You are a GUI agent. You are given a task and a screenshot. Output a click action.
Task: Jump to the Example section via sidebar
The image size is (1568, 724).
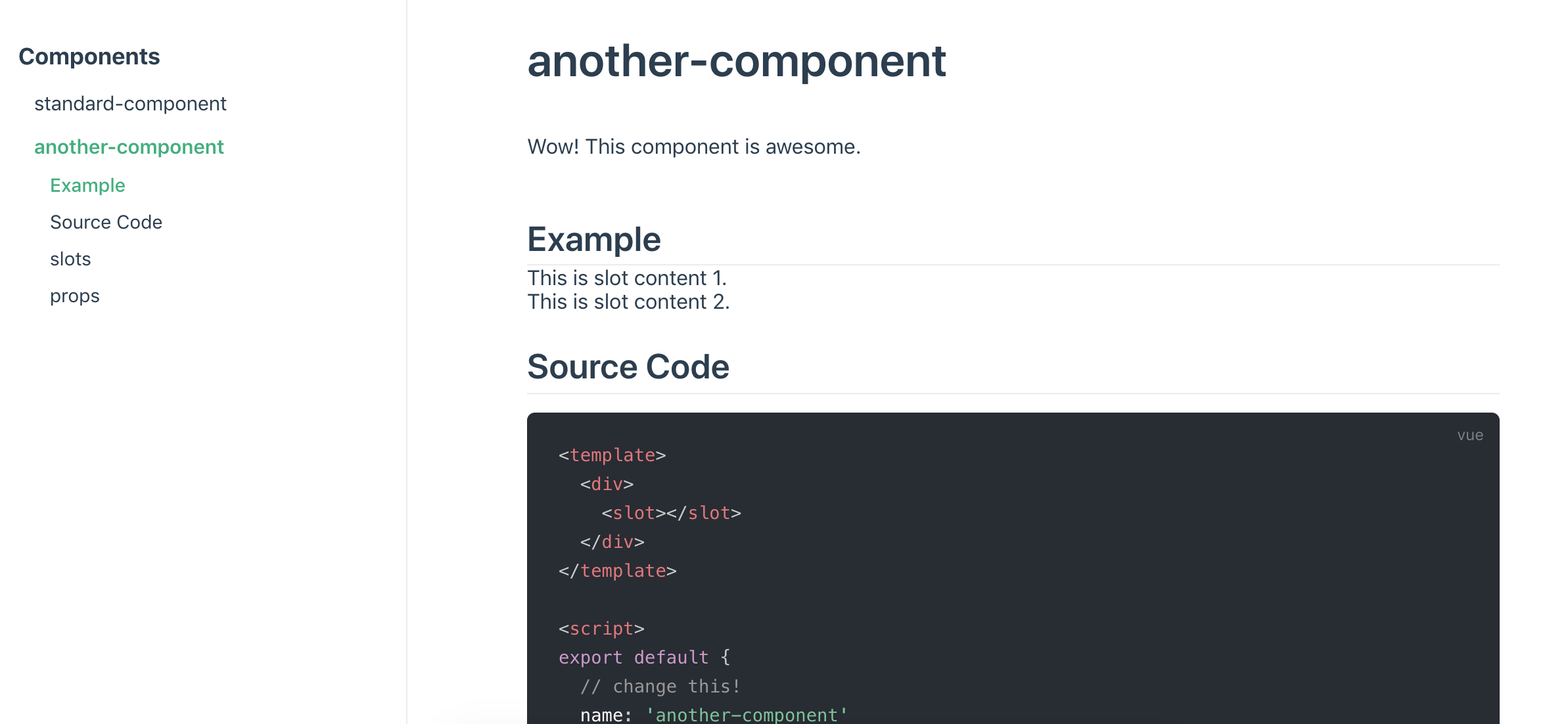pos(87,185)
